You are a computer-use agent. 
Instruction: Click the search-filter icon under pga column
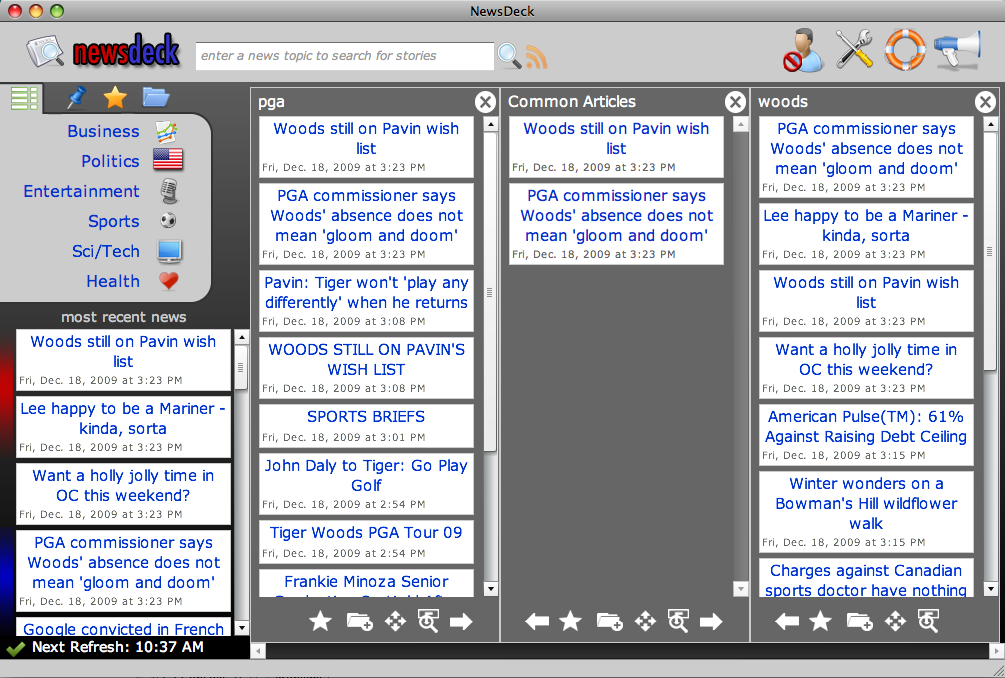pos(428,621)
